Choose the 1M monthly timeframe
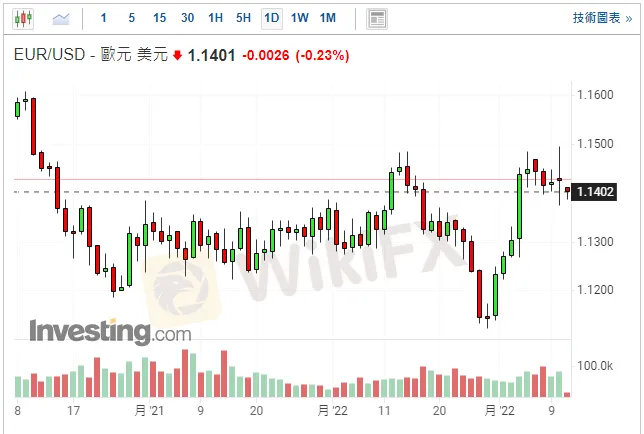This screenshot has height=434, width=644. tap(329, 18)
